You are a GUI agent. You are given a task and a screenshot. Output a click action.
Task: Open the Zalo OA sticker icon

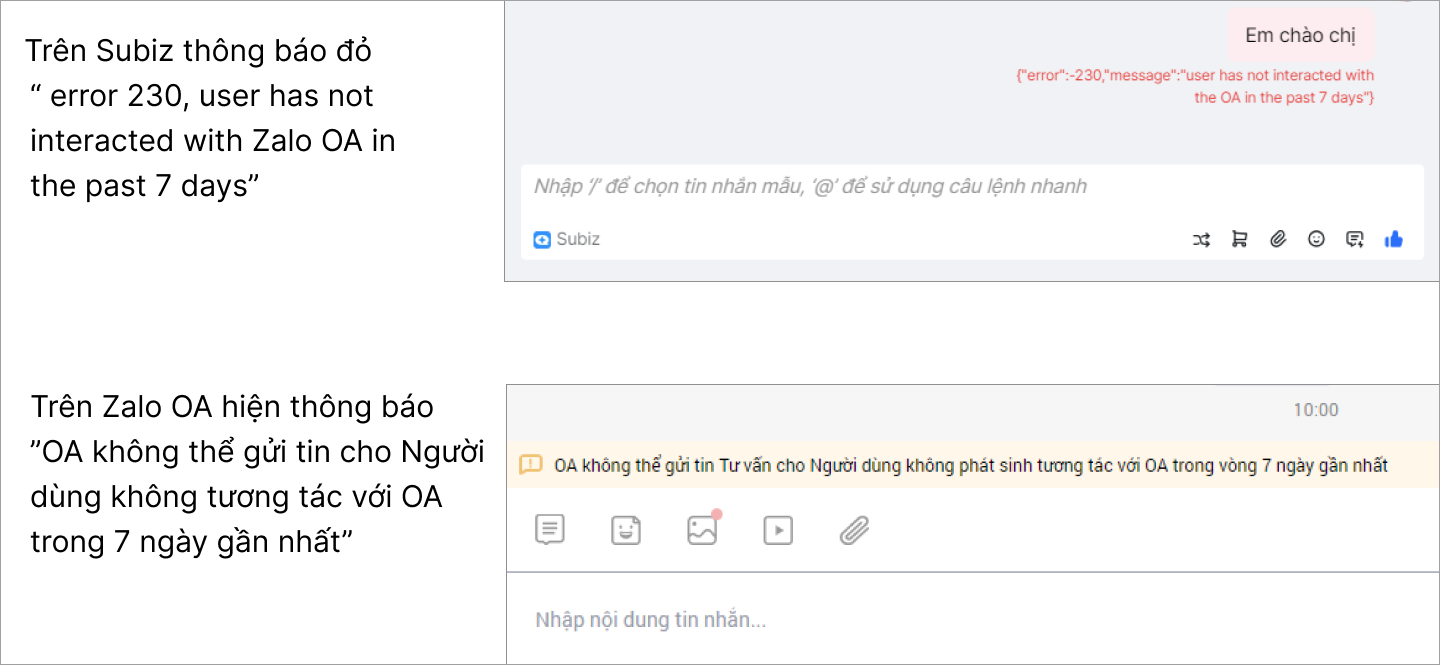(626, 530)
